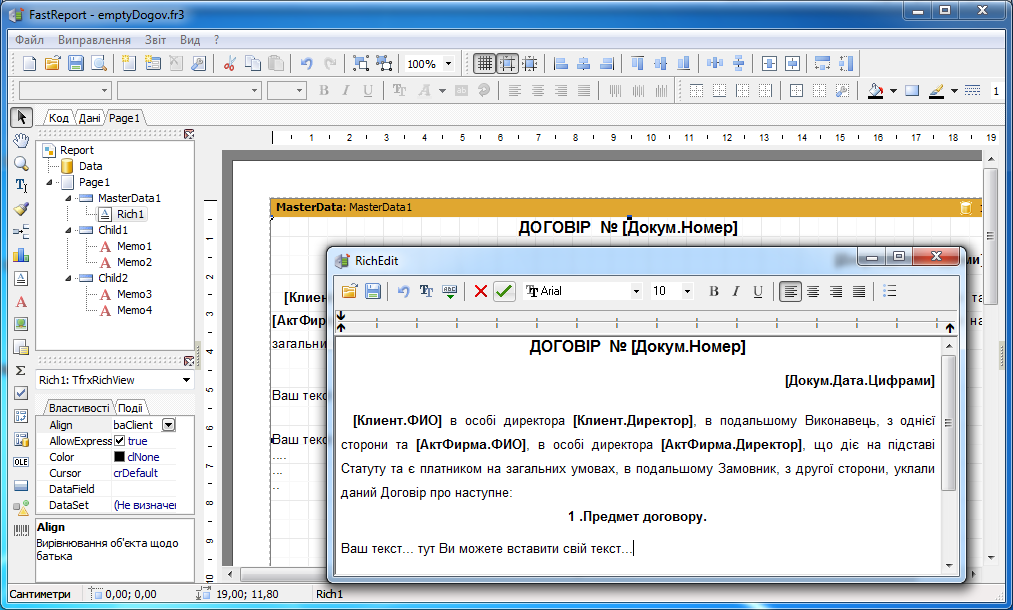The width and height of the screenshot is (1013, 610).
Task: Click the green checkmark in RichEdit toolbar
Action: [x=504, y=291]
